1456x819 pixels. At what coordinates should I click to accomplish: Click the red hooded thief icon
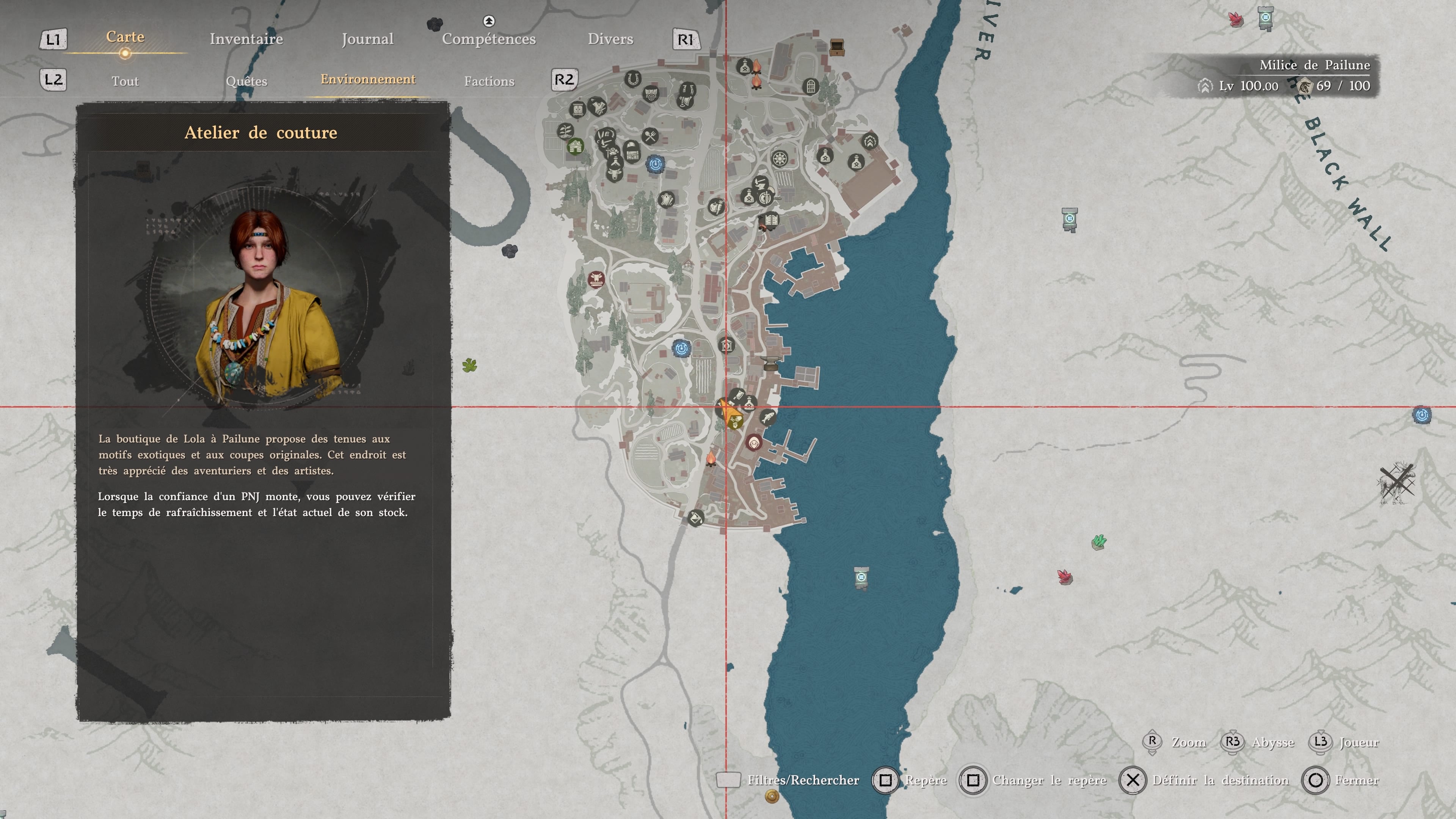(754, 442)
